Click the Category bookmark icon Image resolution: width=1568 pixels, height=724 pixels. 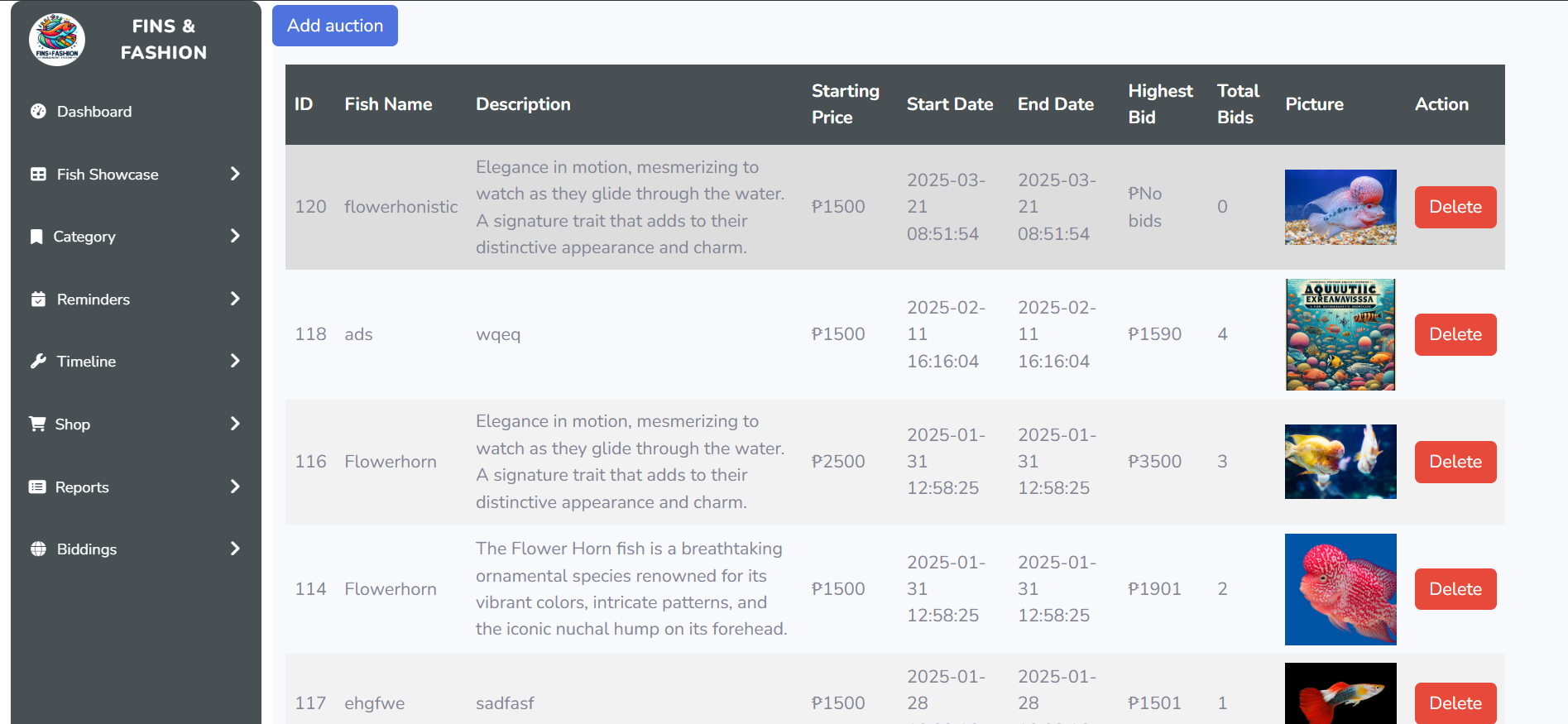click(36, 237)
